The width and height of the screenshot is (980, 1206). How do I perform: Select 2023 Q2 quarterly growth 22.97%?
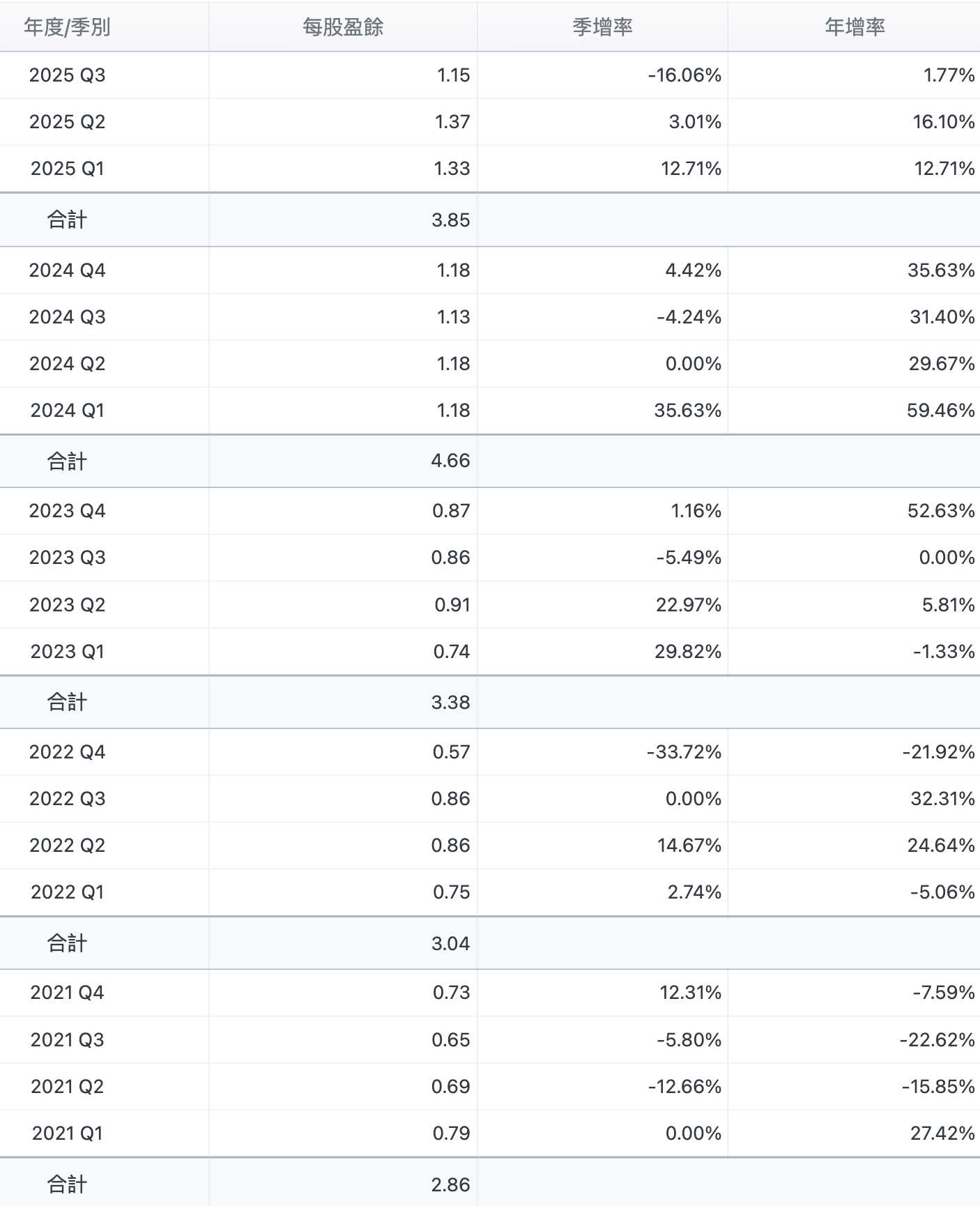click(689, 605)
